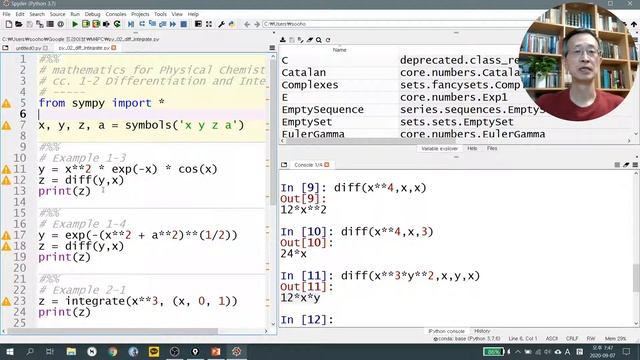Screen dimensions: 640x360
Task: Close the Console 1/A tab
Action: click(x=327, y=165)
